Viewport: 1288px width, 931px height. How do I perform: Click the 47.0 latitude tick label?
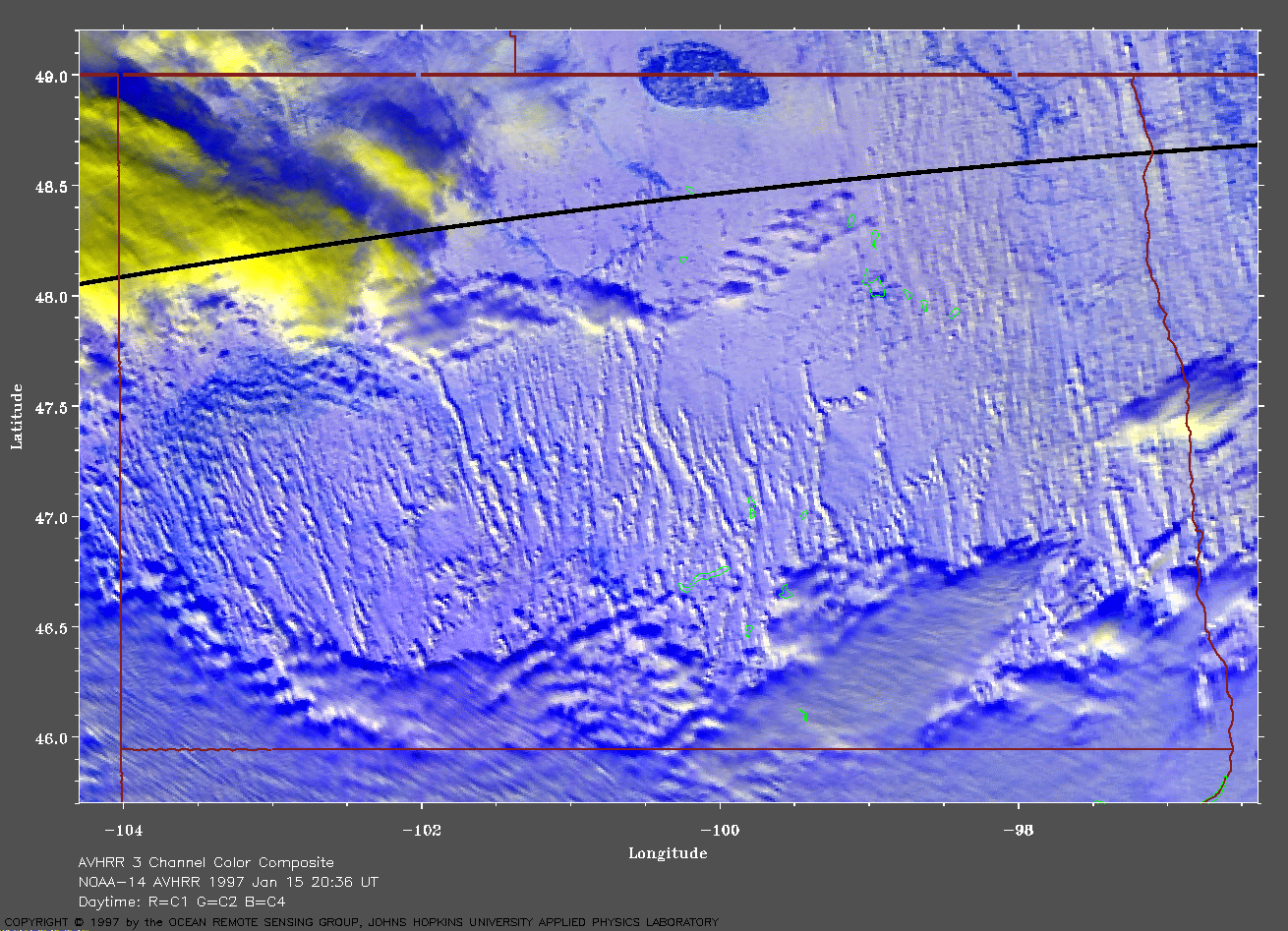[50, 517]
